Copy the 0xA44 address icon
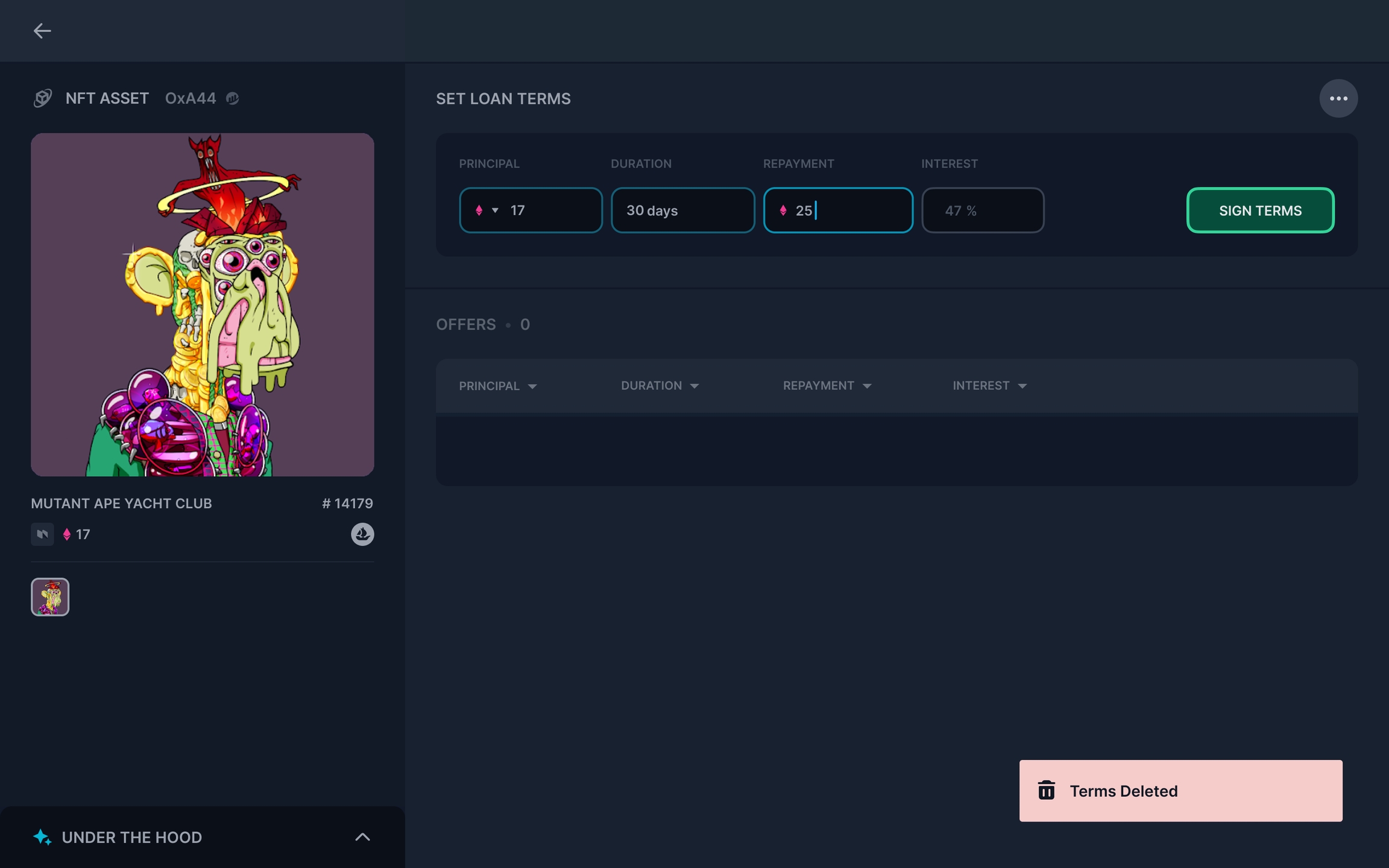The height and width of the screenshot is (868, 1389). 233,98
